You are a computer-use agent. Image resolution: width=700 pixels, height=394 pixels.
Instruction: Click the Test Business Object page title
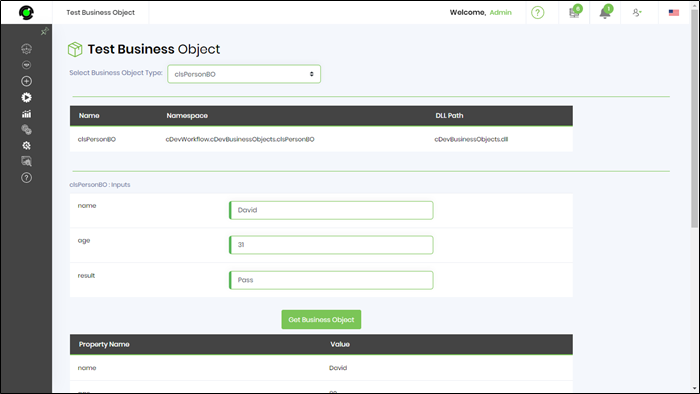pyautogui.click(x=154, y=49)
